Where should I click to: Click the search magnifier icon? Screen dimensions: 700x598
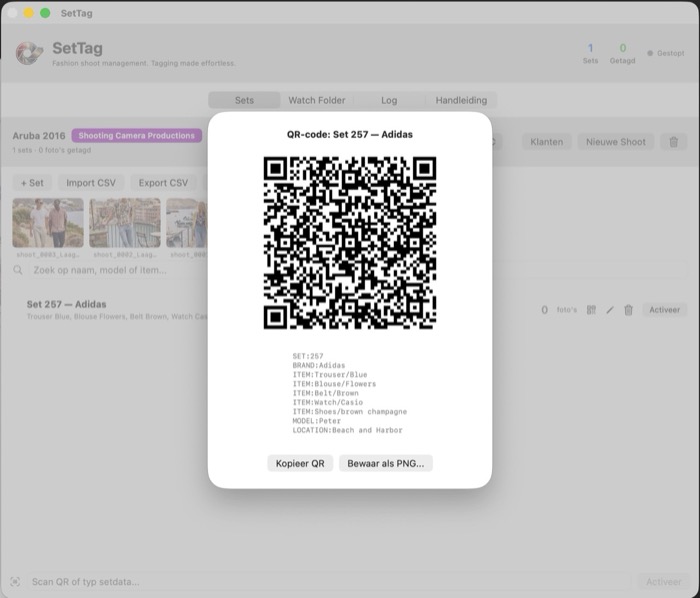(x=18, y=270)
